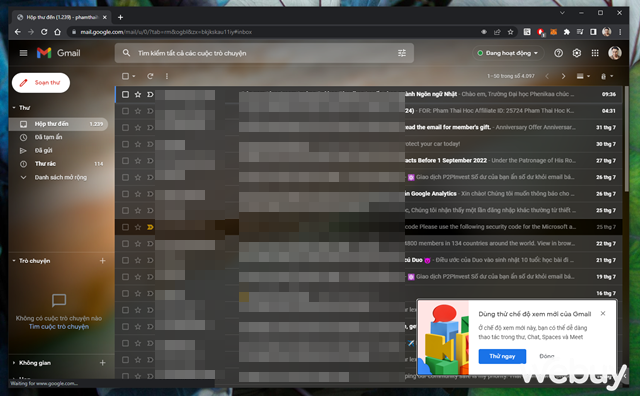This screenshot has height=396, width=640.
Task: Open the Google apps grid
Action: 595,53
